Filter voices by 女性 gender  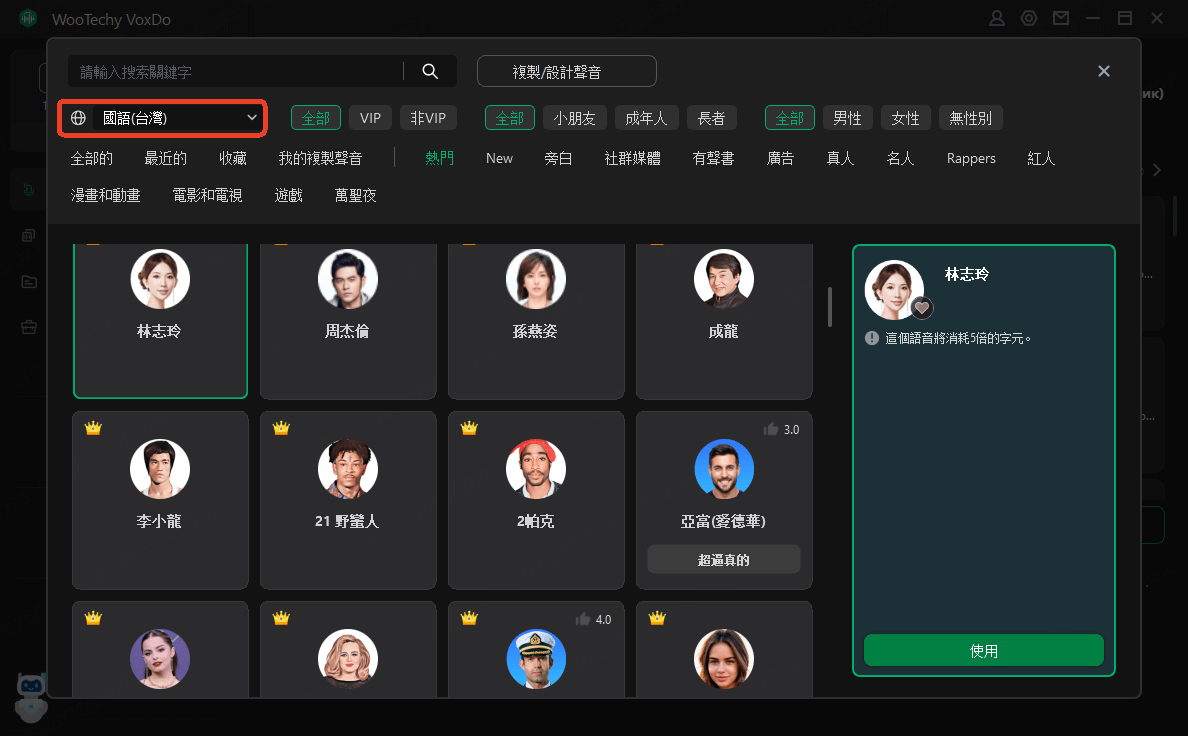pos(905,118)
